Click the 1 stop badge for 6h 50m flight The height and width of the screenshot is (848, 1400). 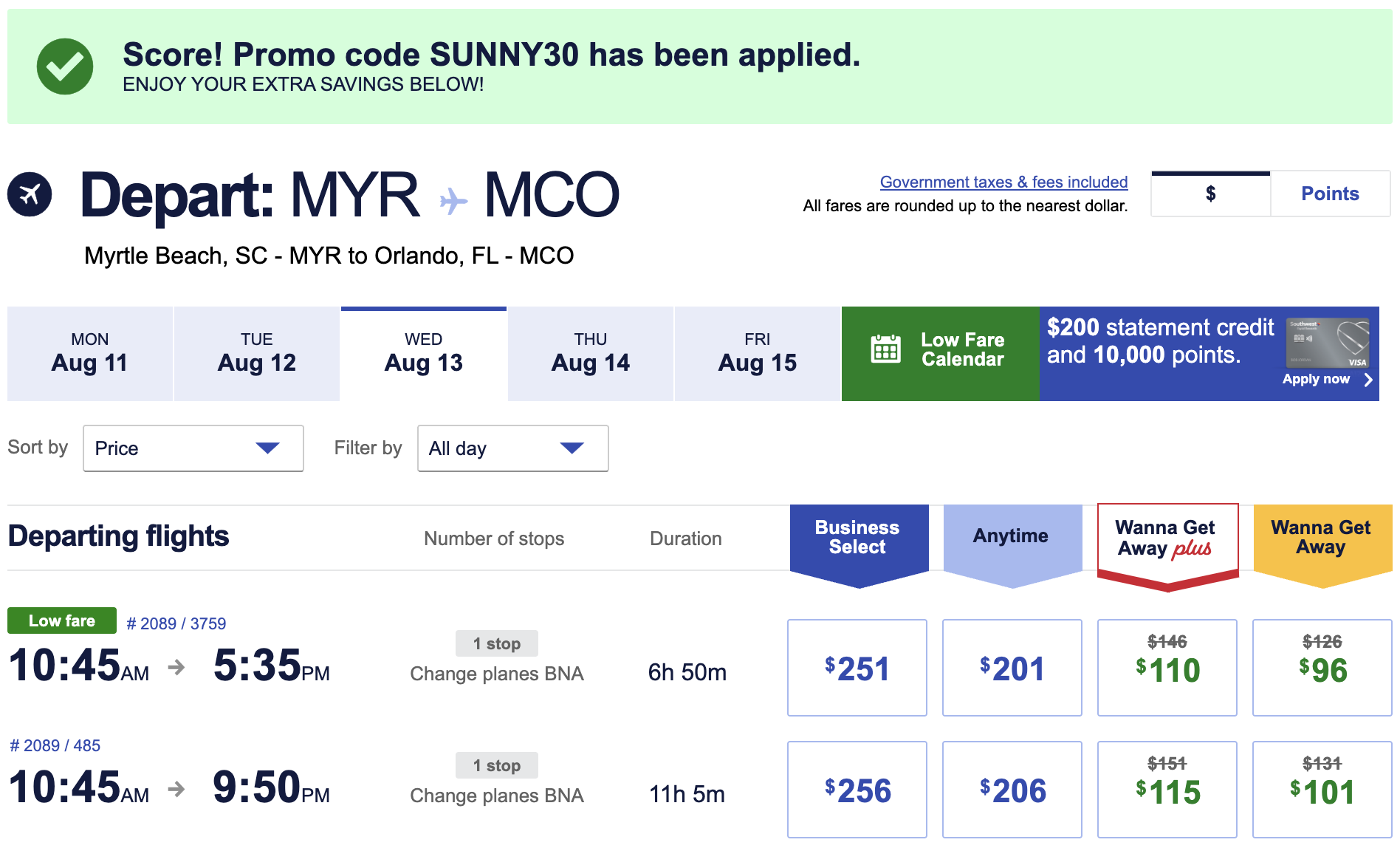point(496,643)
